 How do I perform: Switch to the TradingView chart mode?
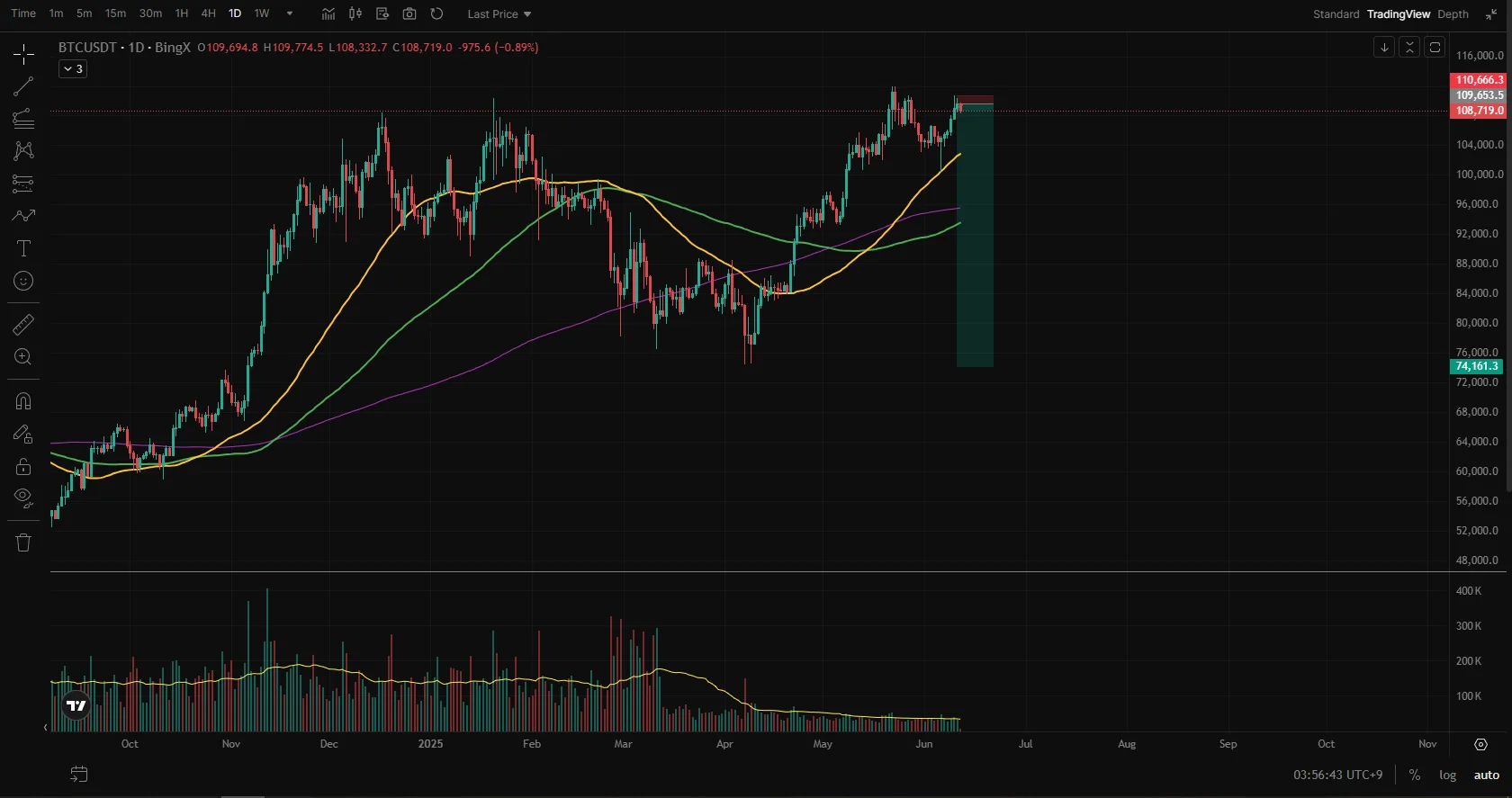[1398, 13]
